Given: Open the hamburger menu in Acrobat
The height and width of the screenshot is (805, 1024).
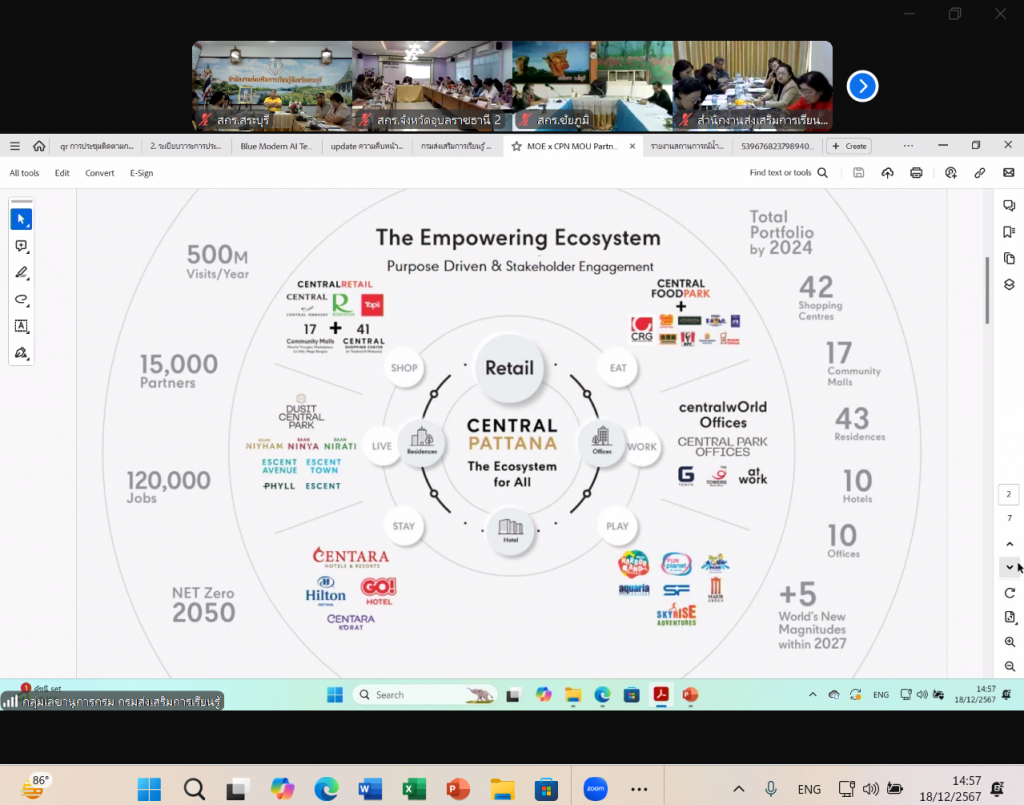Looking at the screenshot, I should pos(15,146).
